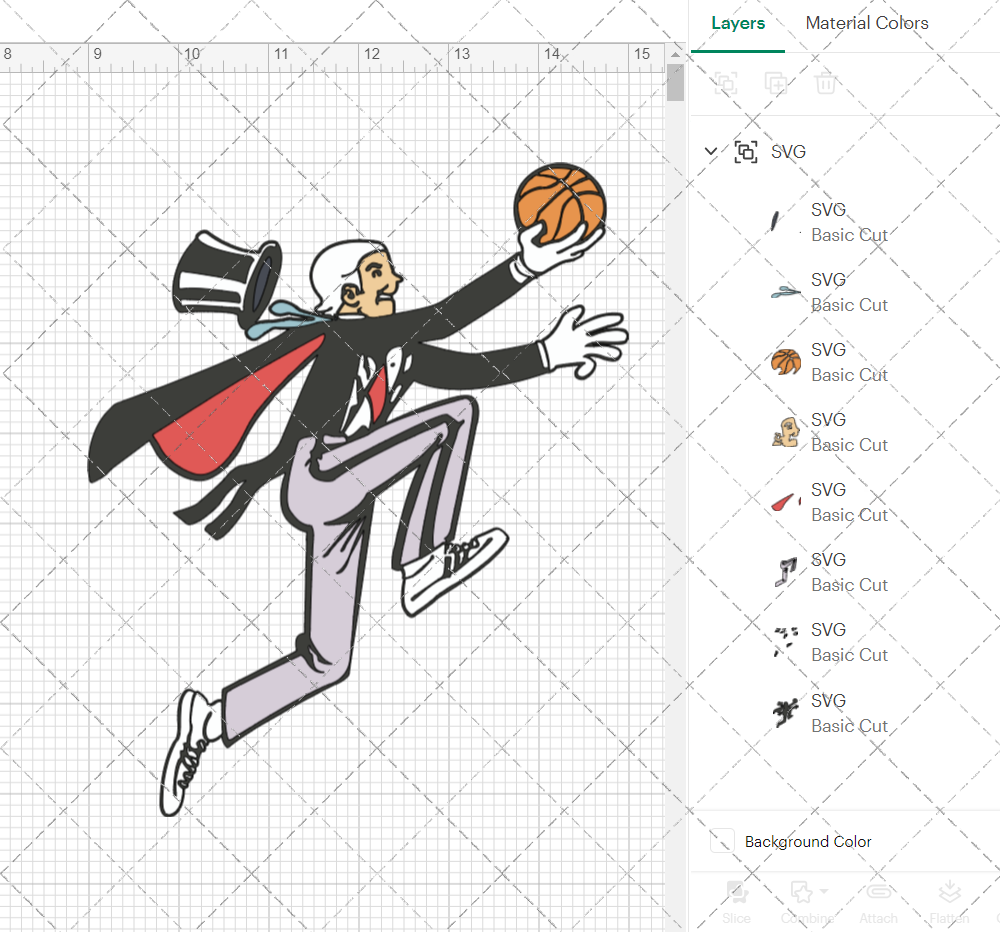Screen dimensions: 1000x932
Task: Click the canvas scrollbar up arrow
Action: (675, 55)
